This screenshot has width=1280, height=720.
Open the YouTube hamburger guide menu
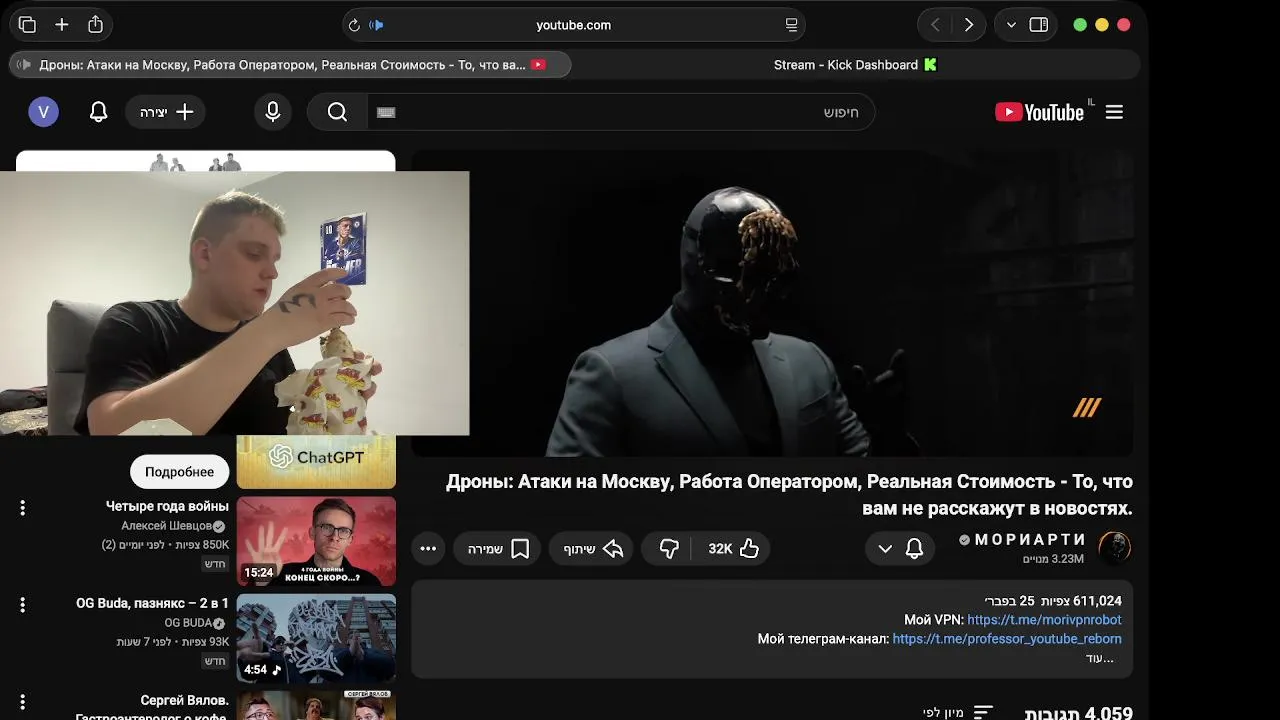(x=1114, y=112)
